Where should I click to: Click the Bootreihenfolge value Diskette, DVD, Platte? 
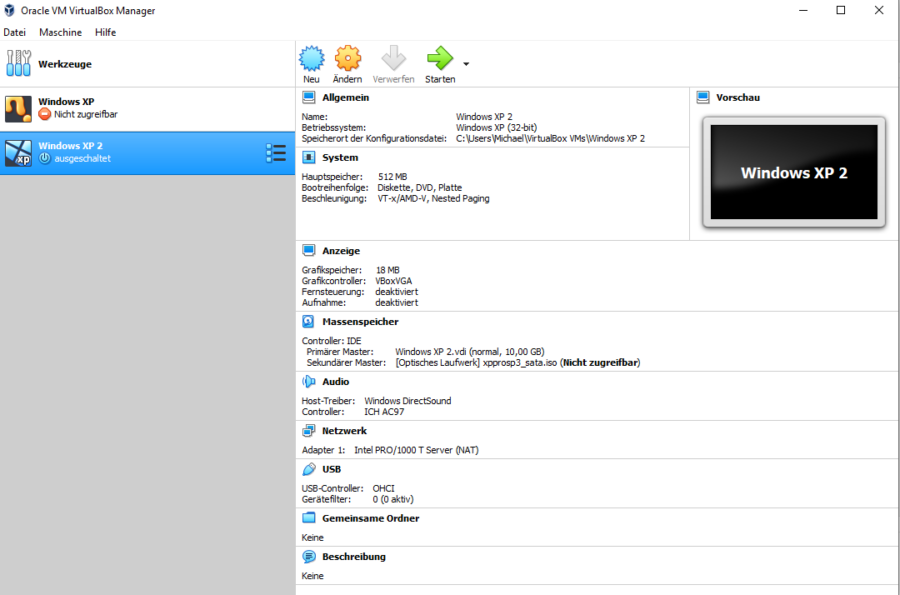(420, 188)
